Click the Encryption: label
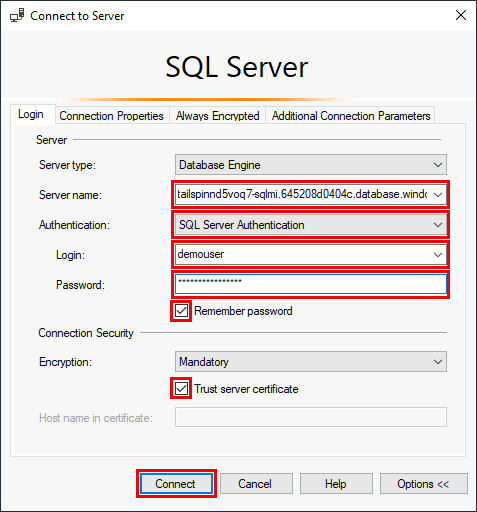This screenshot has width=477, height=512. pos(65,362)
